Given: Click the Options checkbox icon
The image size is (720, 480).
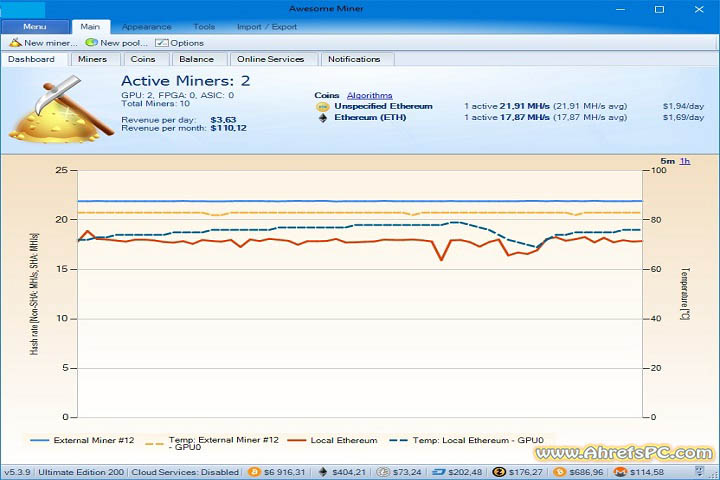Looking at the screenshot, I should 162,43.
